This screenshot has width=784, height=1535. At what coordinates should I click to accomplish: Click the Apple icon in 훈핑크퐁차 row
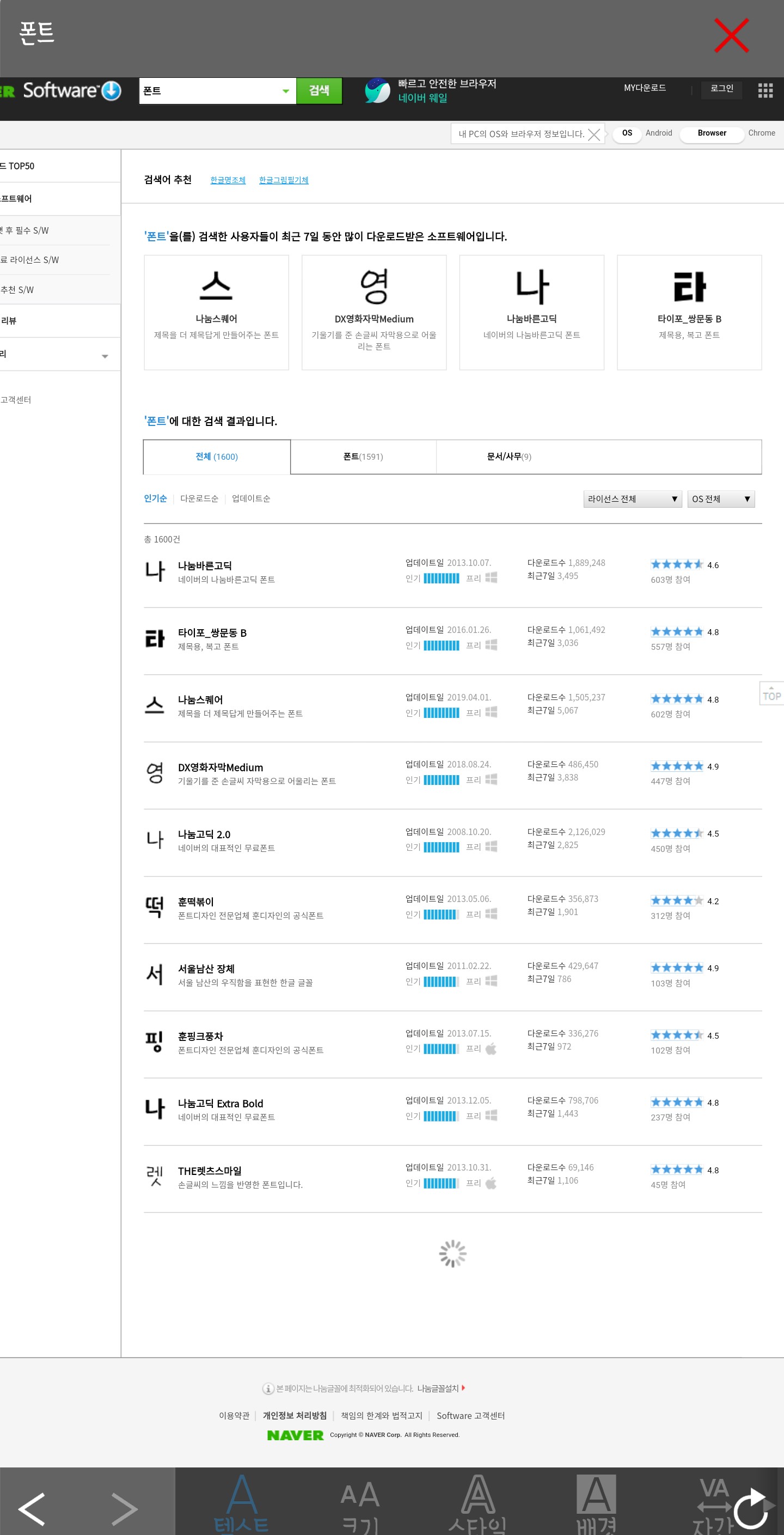tap(491, 1048)
